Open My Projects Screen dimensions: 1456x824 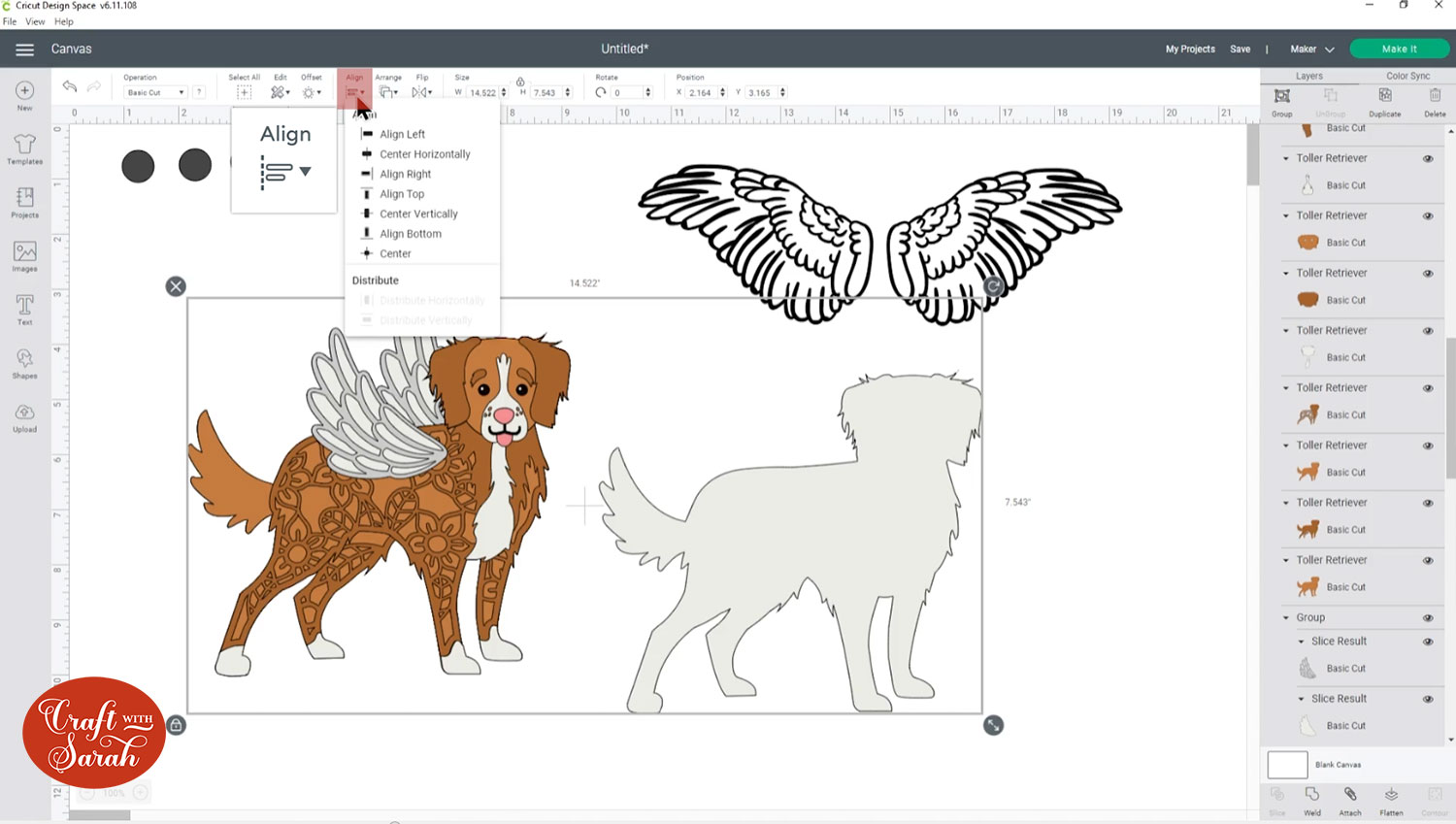(1189, 49)
